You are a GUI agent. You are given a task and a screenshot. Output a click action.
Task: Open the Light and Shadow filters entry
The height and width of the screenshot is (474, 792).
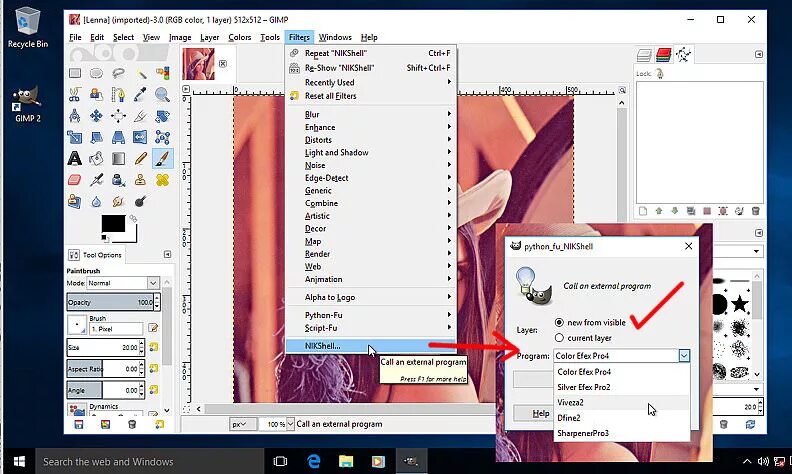point(371,153)
